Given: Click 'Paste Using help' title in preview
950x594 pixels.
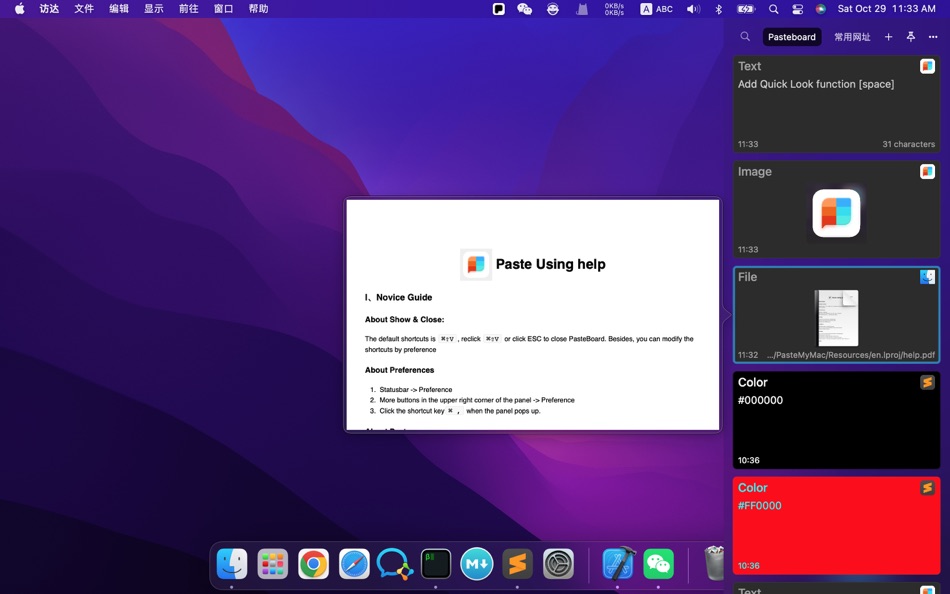Looking at the screenshot, I should coord(550,264).
